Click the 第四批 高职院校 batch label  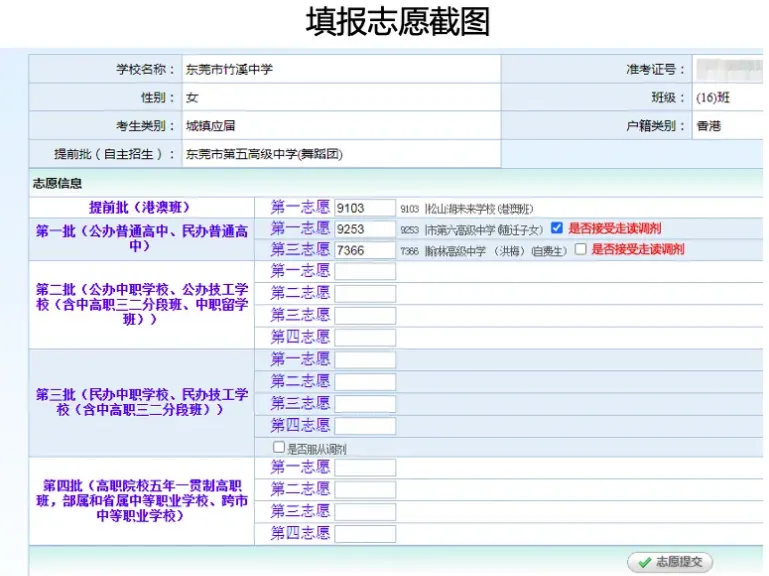pyautogui.click(x=141, y=500)
